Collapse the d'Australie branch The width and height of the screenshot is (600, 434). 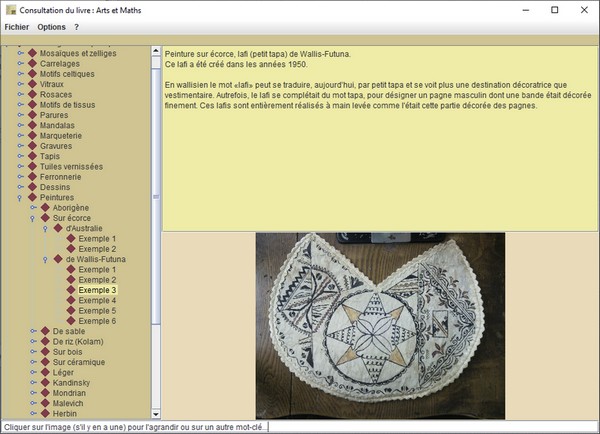(x=45, y=228)
